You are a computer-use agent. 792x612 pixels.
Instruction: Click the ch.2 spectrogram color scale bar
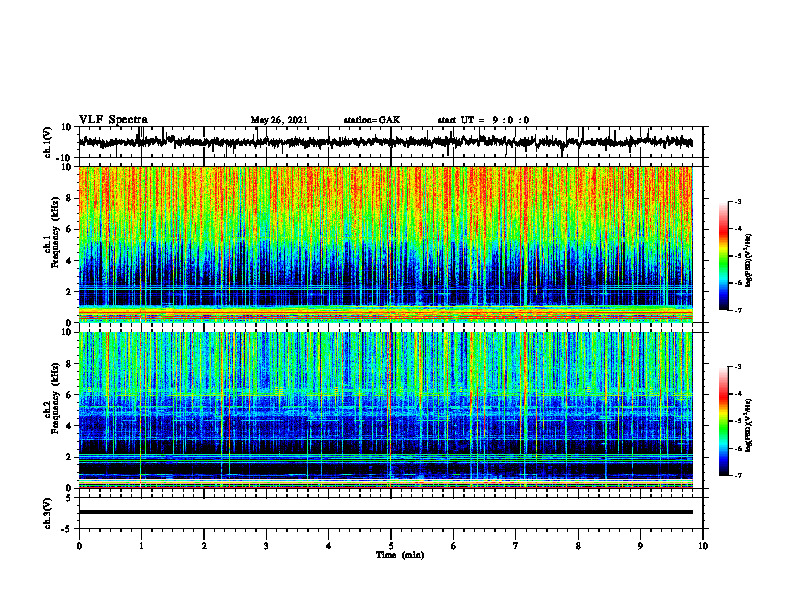(x=723, y=421)
